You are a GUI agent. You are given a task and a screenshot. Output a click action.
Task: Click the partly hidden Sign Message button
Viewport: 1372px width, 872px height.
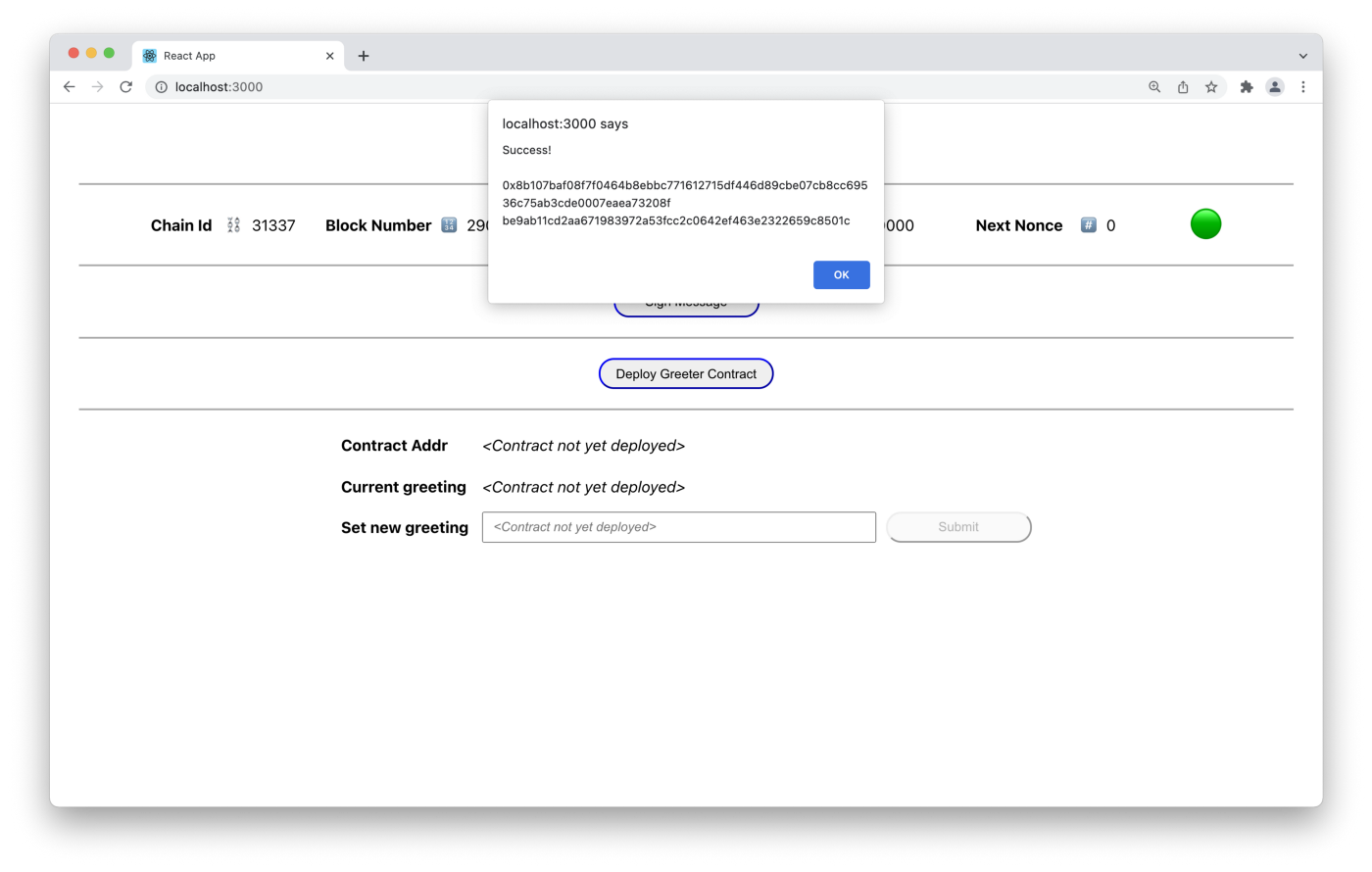click(686, 309)
